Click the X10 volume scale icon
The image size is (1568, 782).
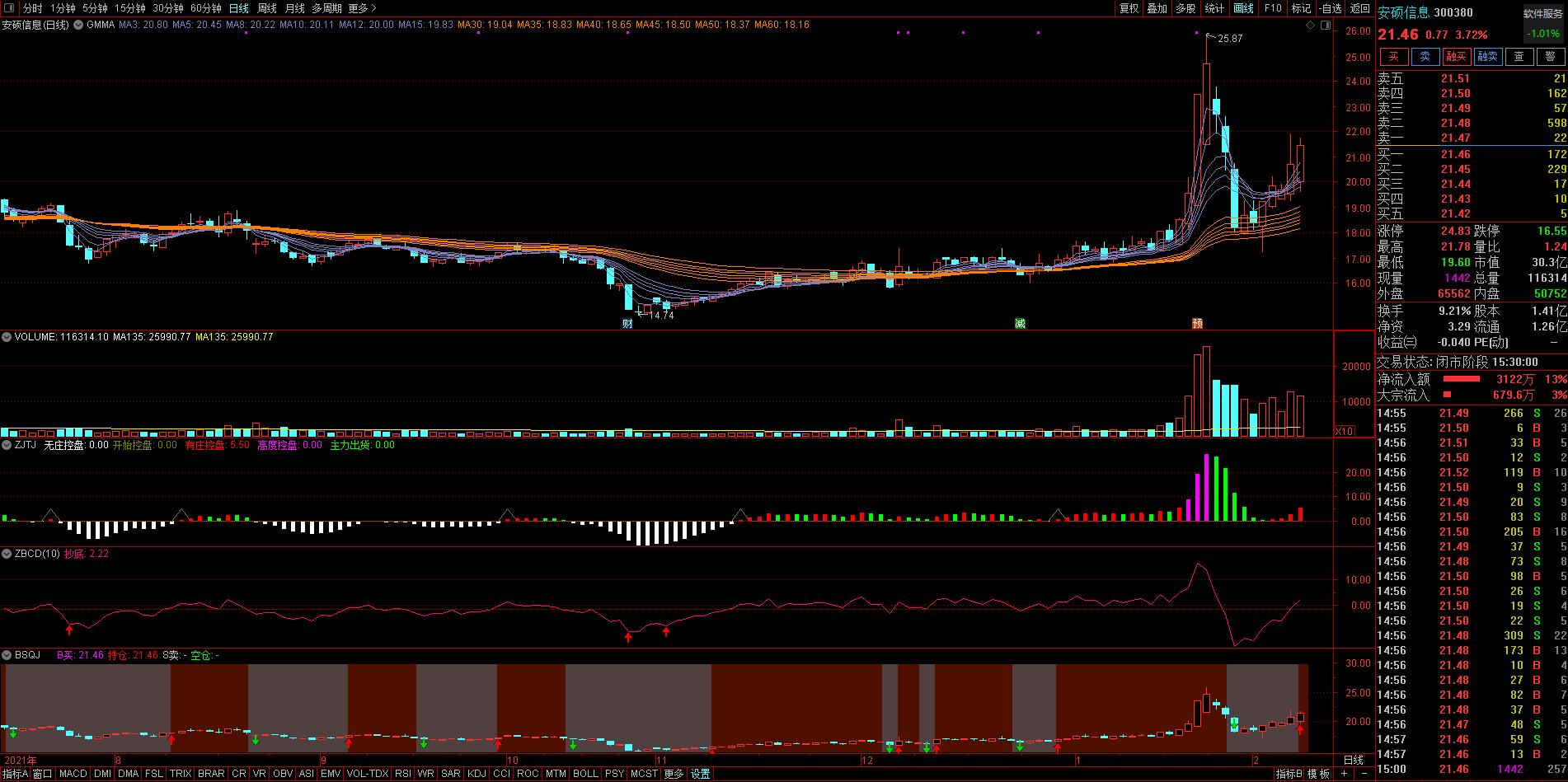click(1344, 431)
